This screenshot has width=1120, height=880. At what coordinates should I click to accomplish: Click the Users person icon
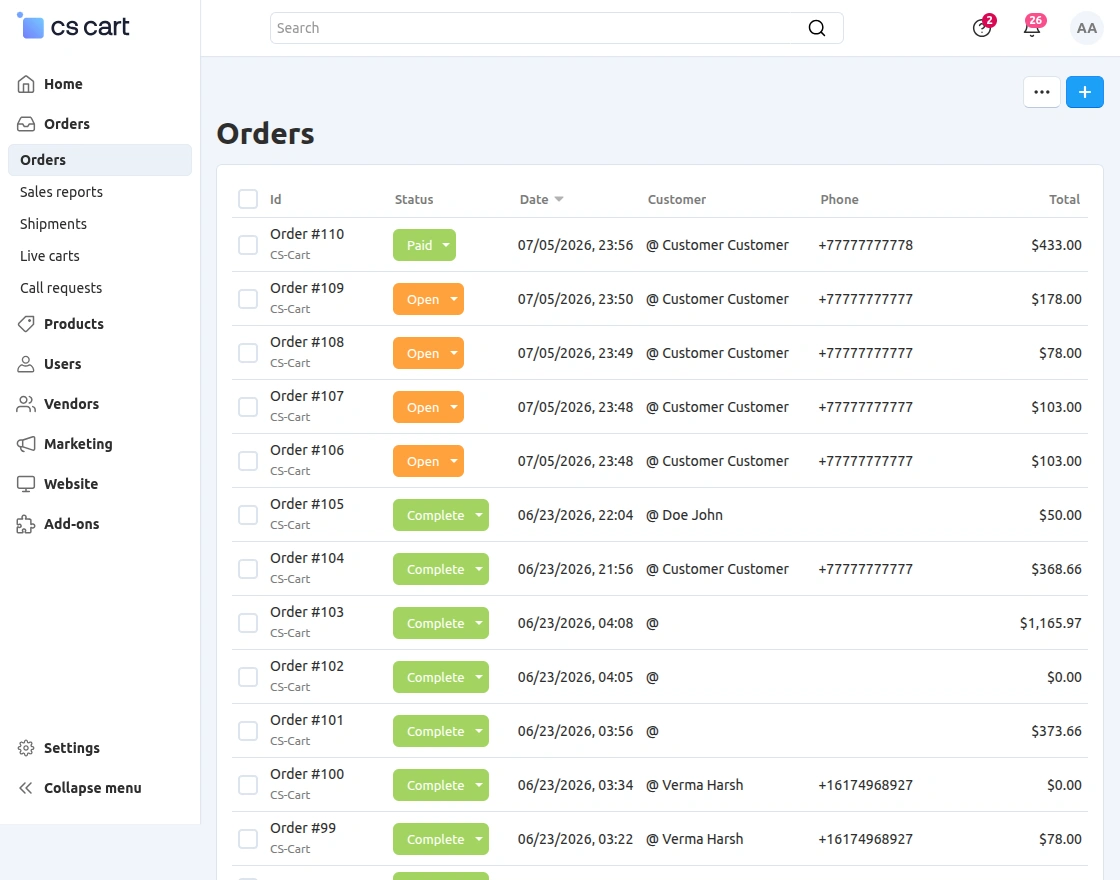click(x=26, y=364)
